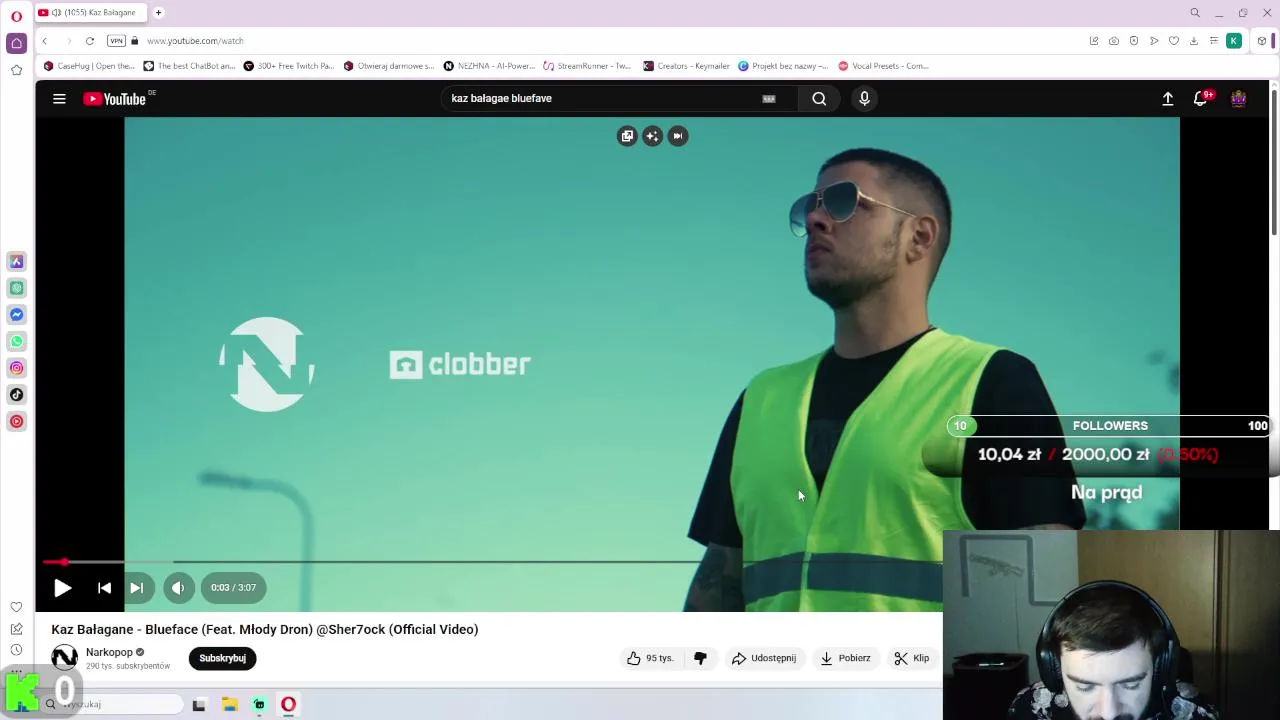Open the new tab plus button

158,13
